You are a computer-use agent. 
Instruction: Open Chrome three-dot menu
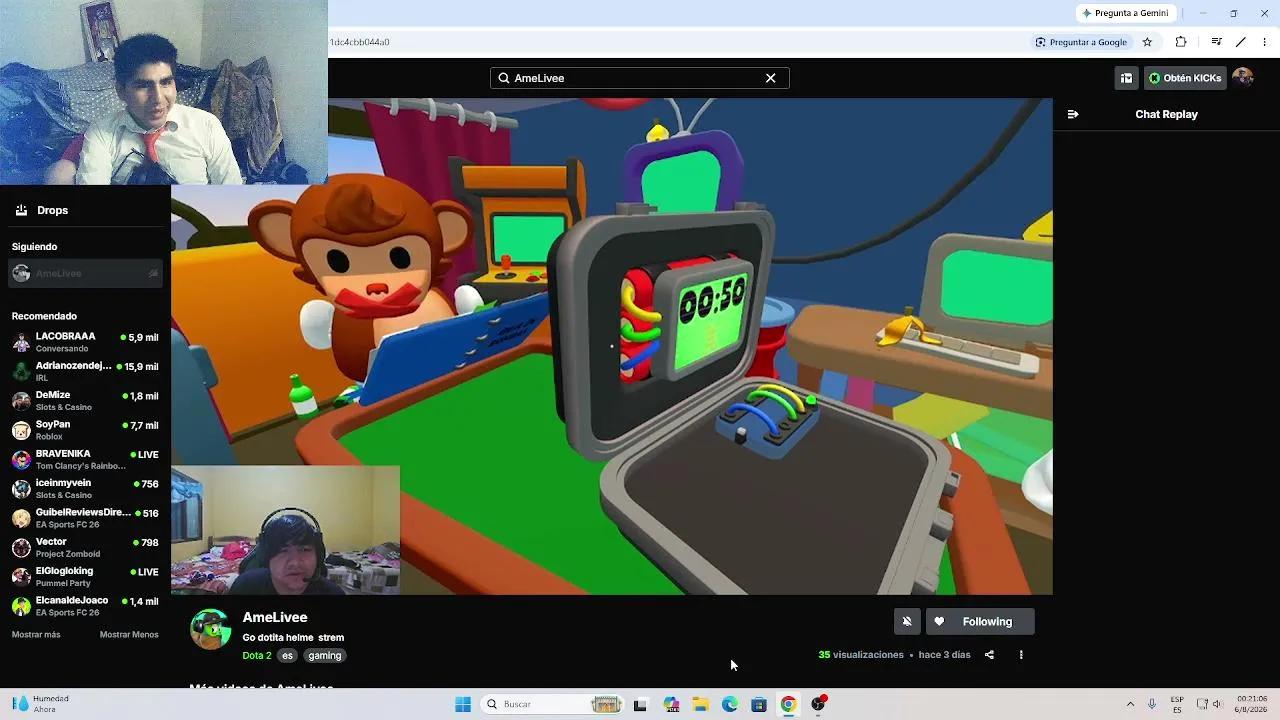point(1265,42)
